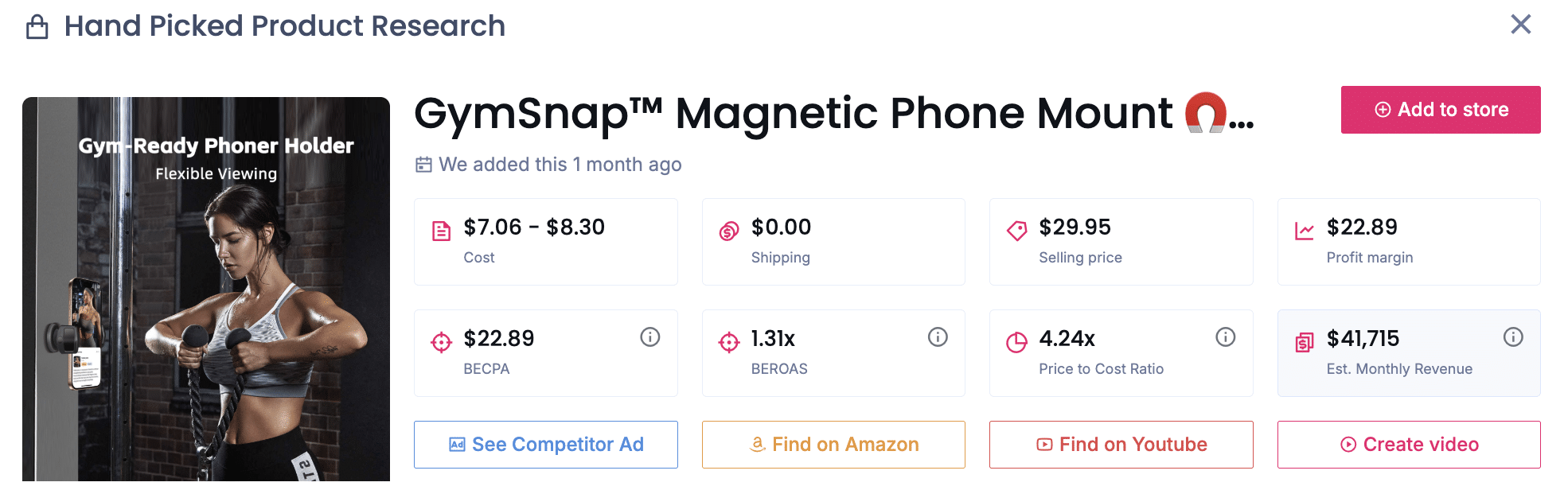1568x490 pixels.
Task: Open the Price to Cost Ratio info tooltip
Action: [x=1225, y=337]
